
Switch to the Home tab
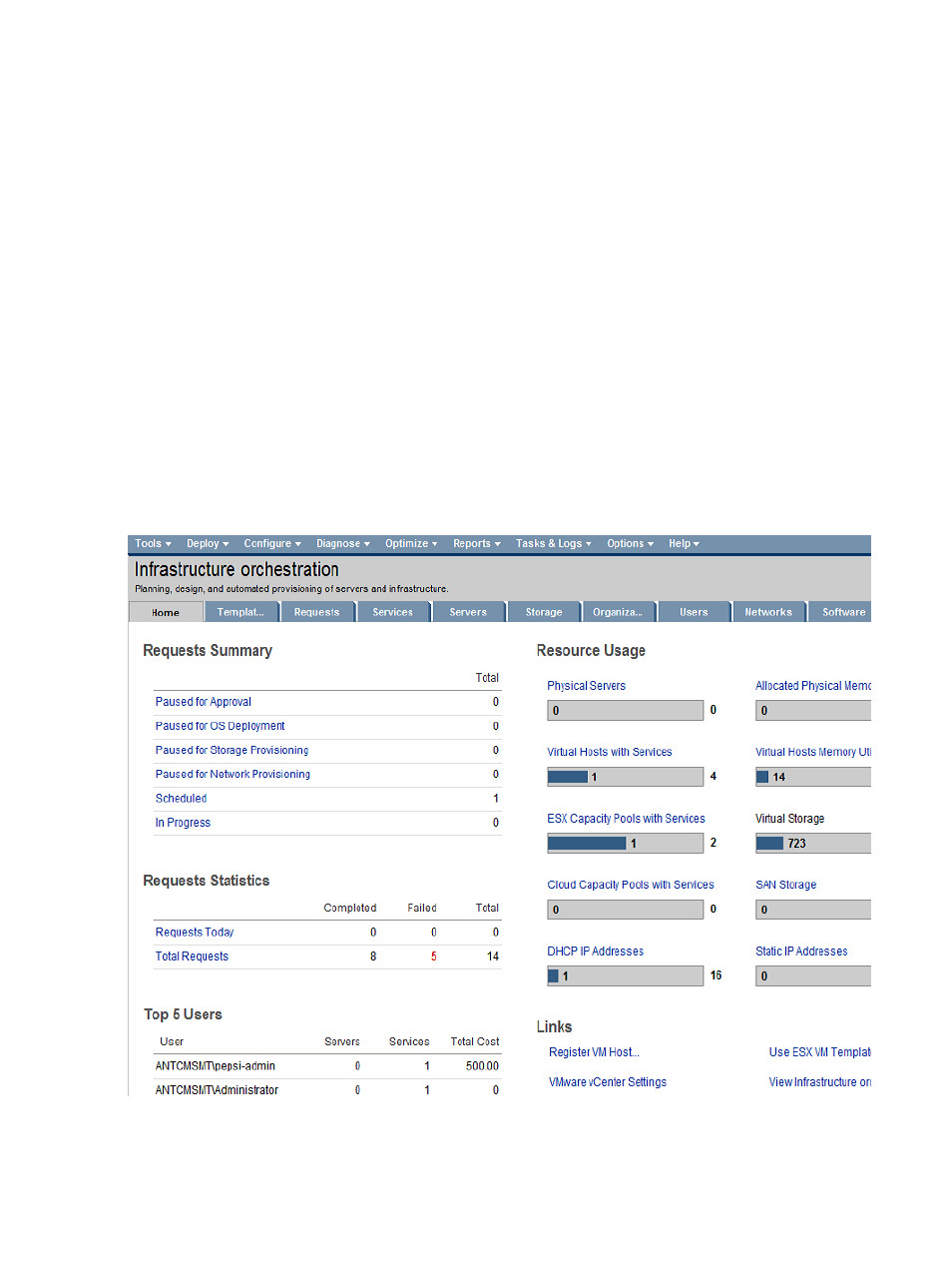(166, 612)
